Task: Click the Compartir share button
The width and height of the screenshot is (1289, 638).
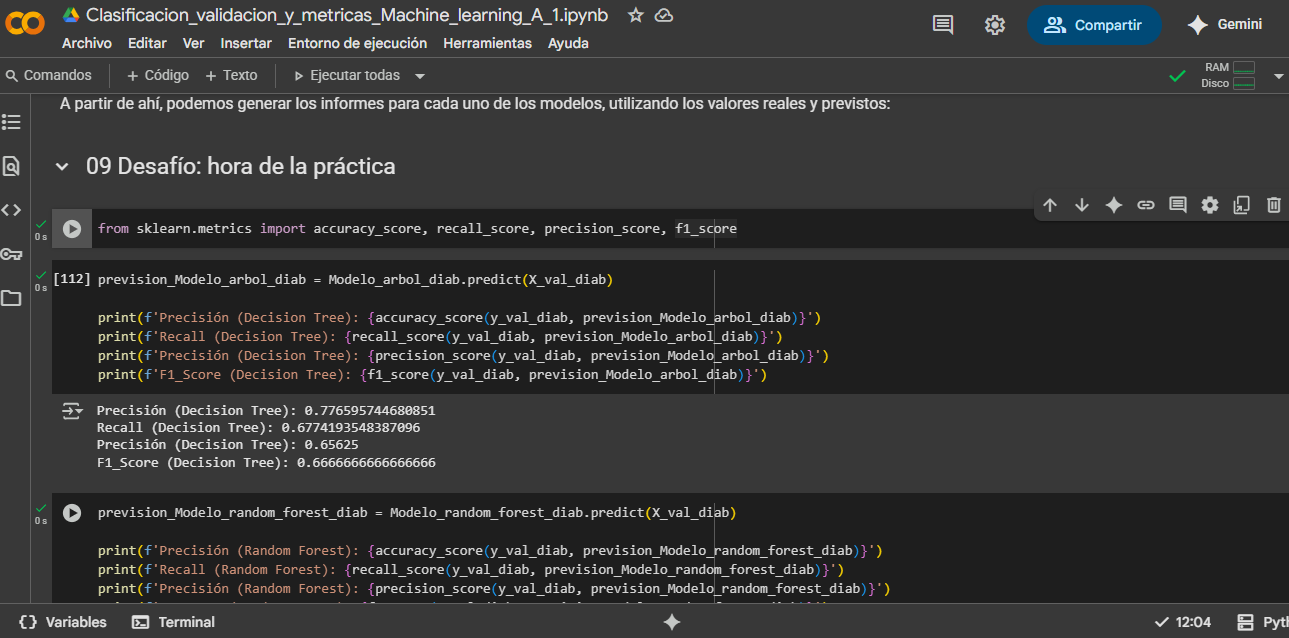Action: (x=1093, y=25)
